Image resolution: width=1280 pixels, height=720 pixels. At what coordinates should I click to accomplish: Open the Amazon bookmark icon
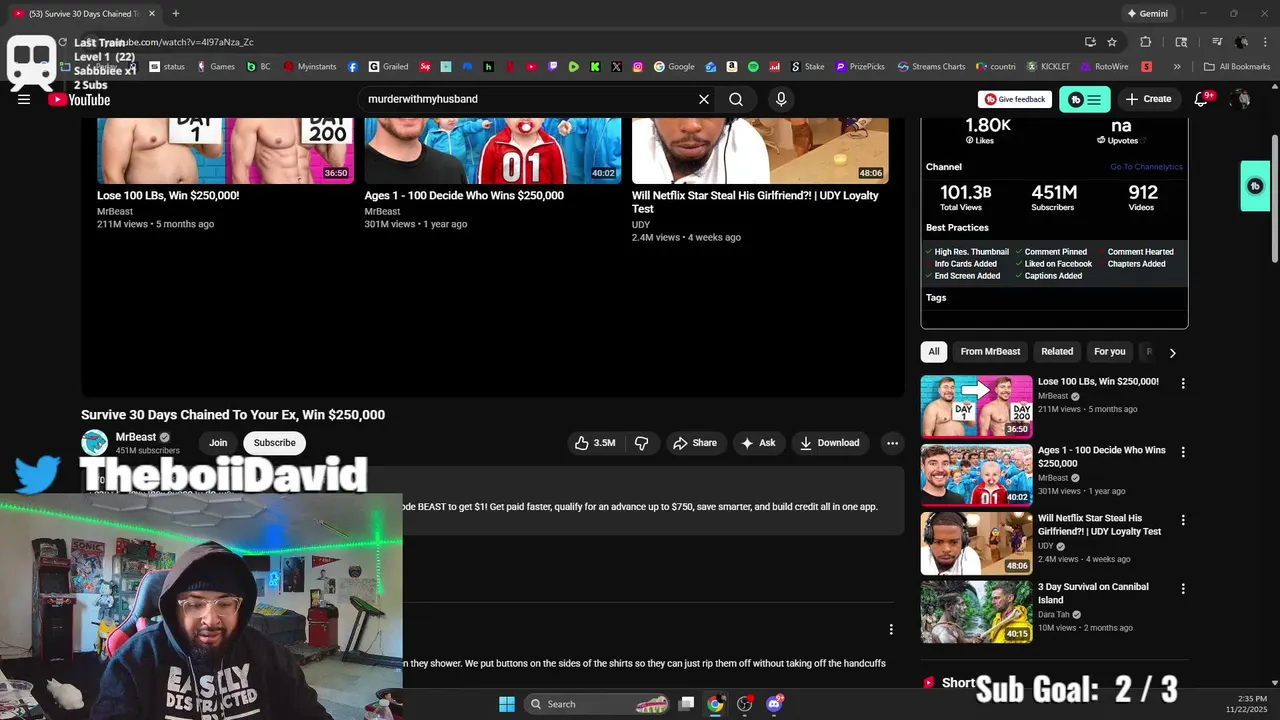(732, 67)
